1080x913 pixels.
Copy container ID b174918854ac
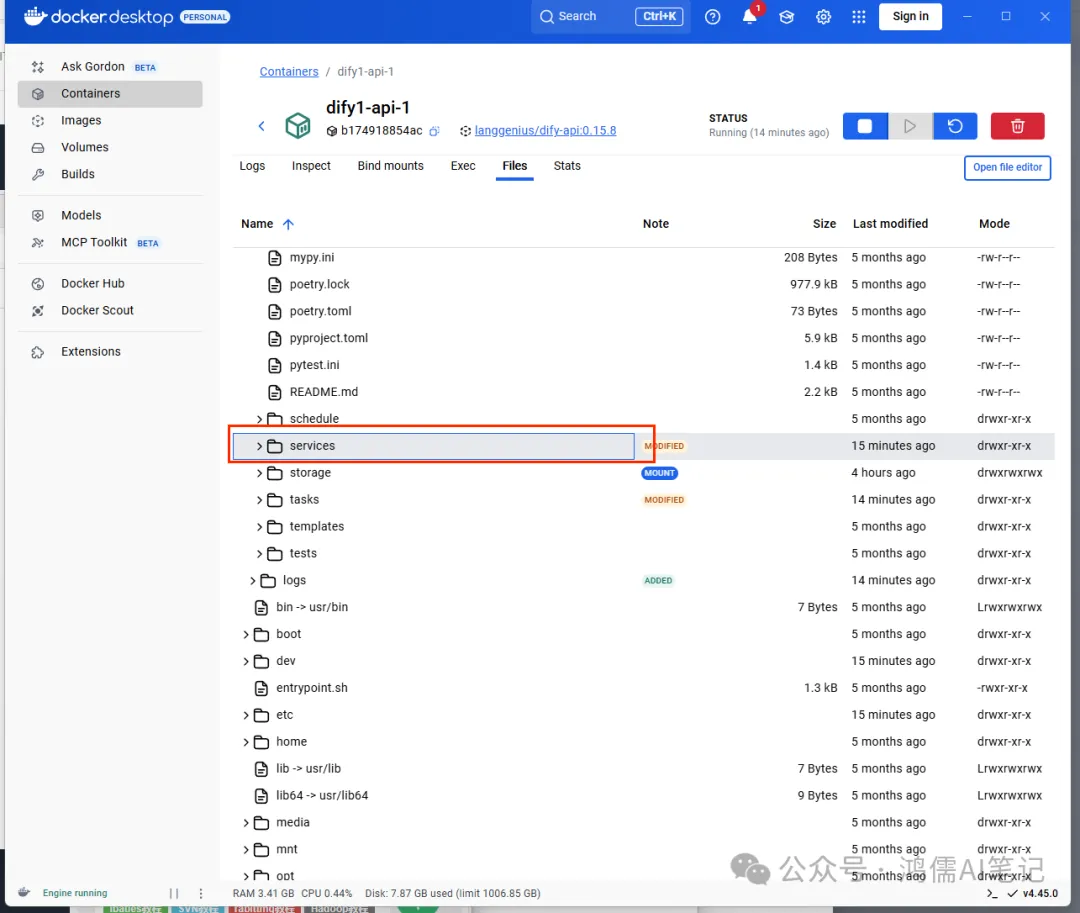click(434, 131)
